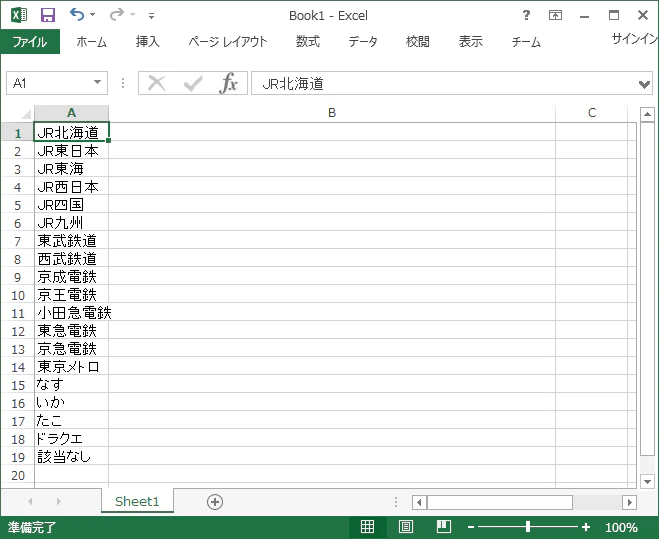Select row 5 header
This screenshot has width=659, height=539.
tap(17, 205)
